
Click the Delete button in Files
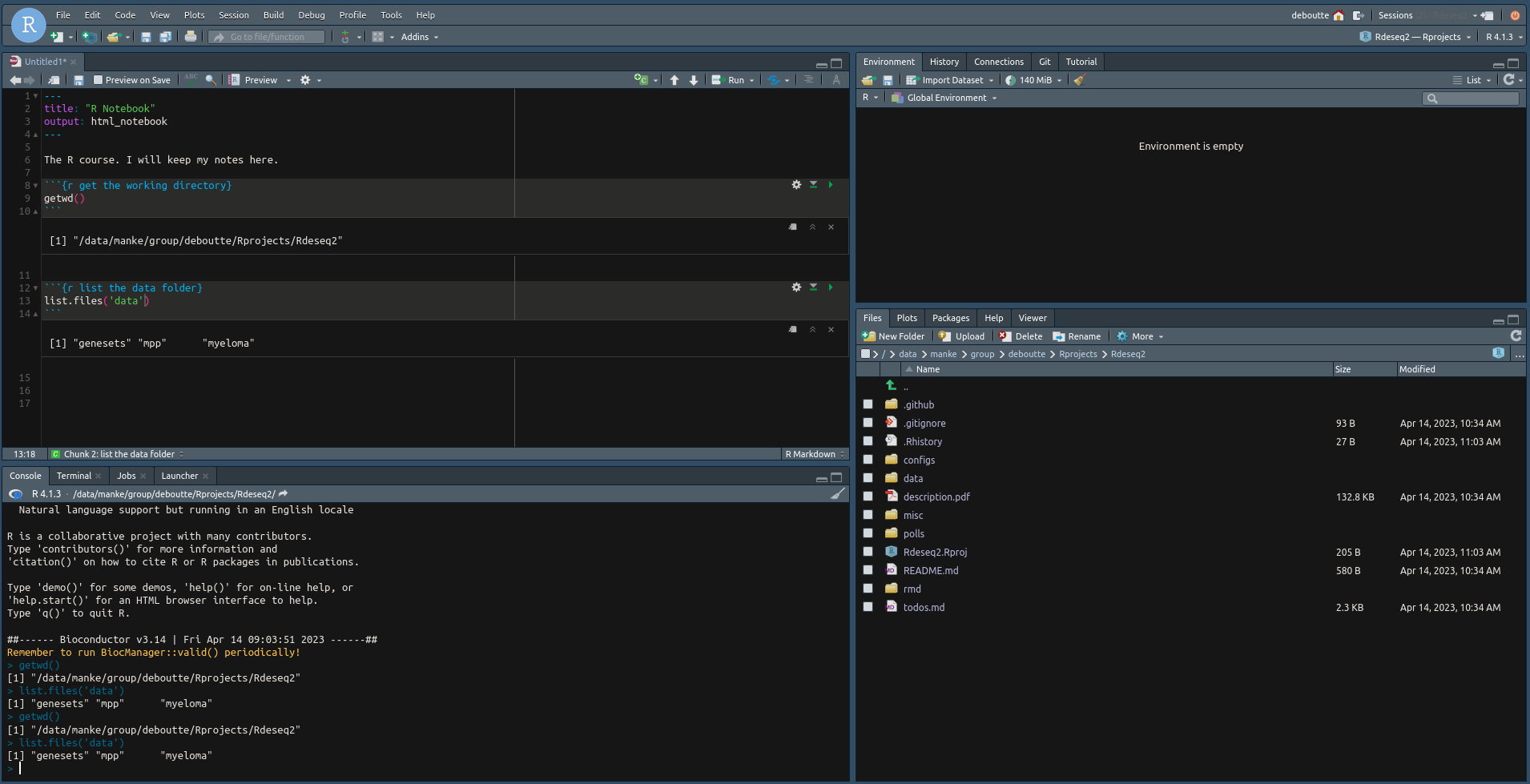(x=1021, y=336)
